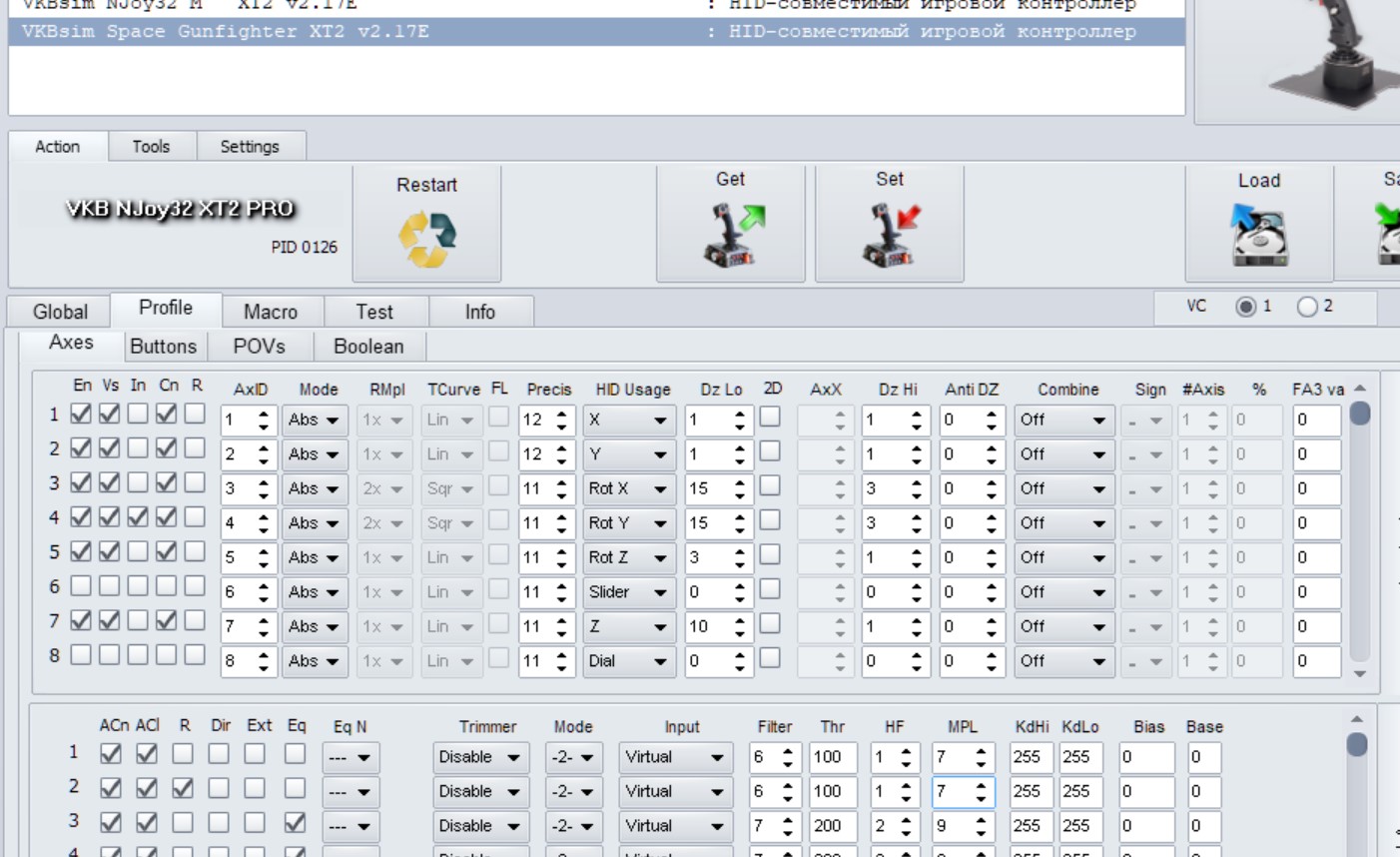Uncheck the In checkbox for axis row 4
Screen dimensions: 1400x857
(138, 517)
